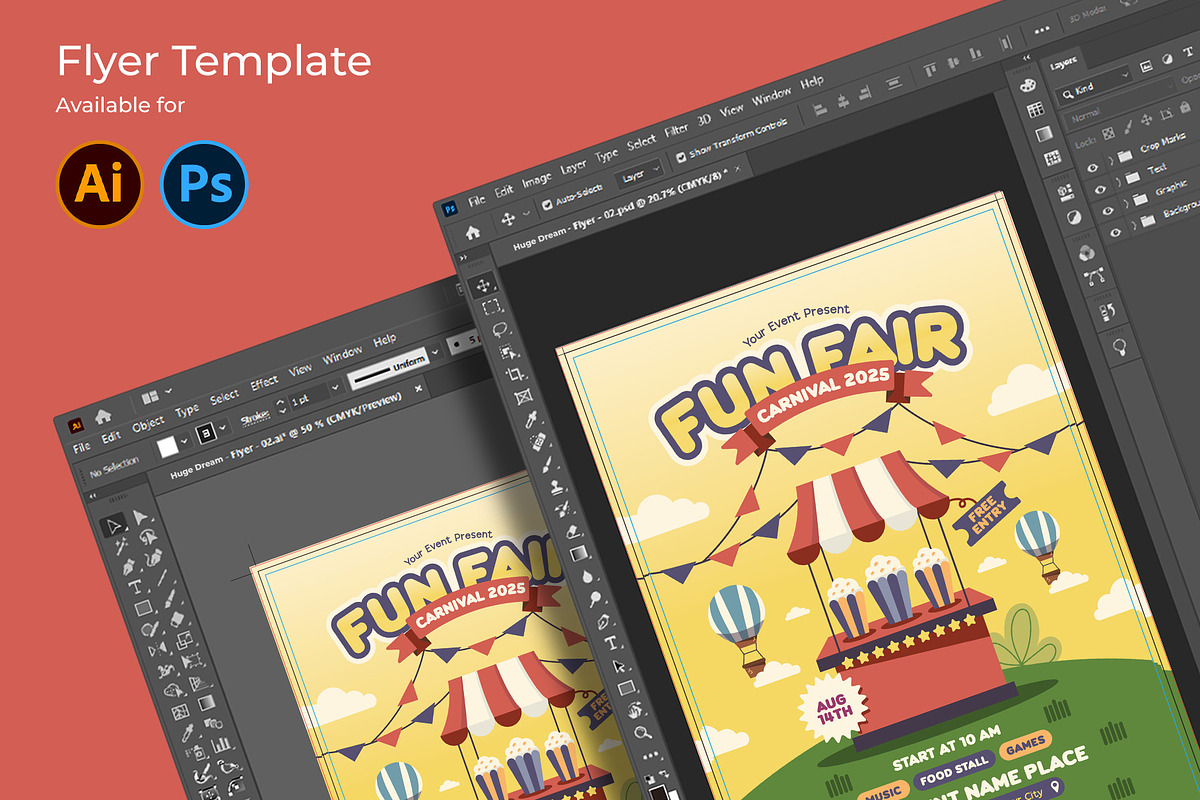This screenshot has height=800, width=1200.
Task: Select the Zoom tool in Photoshop
Action: [x=641, y=732]
